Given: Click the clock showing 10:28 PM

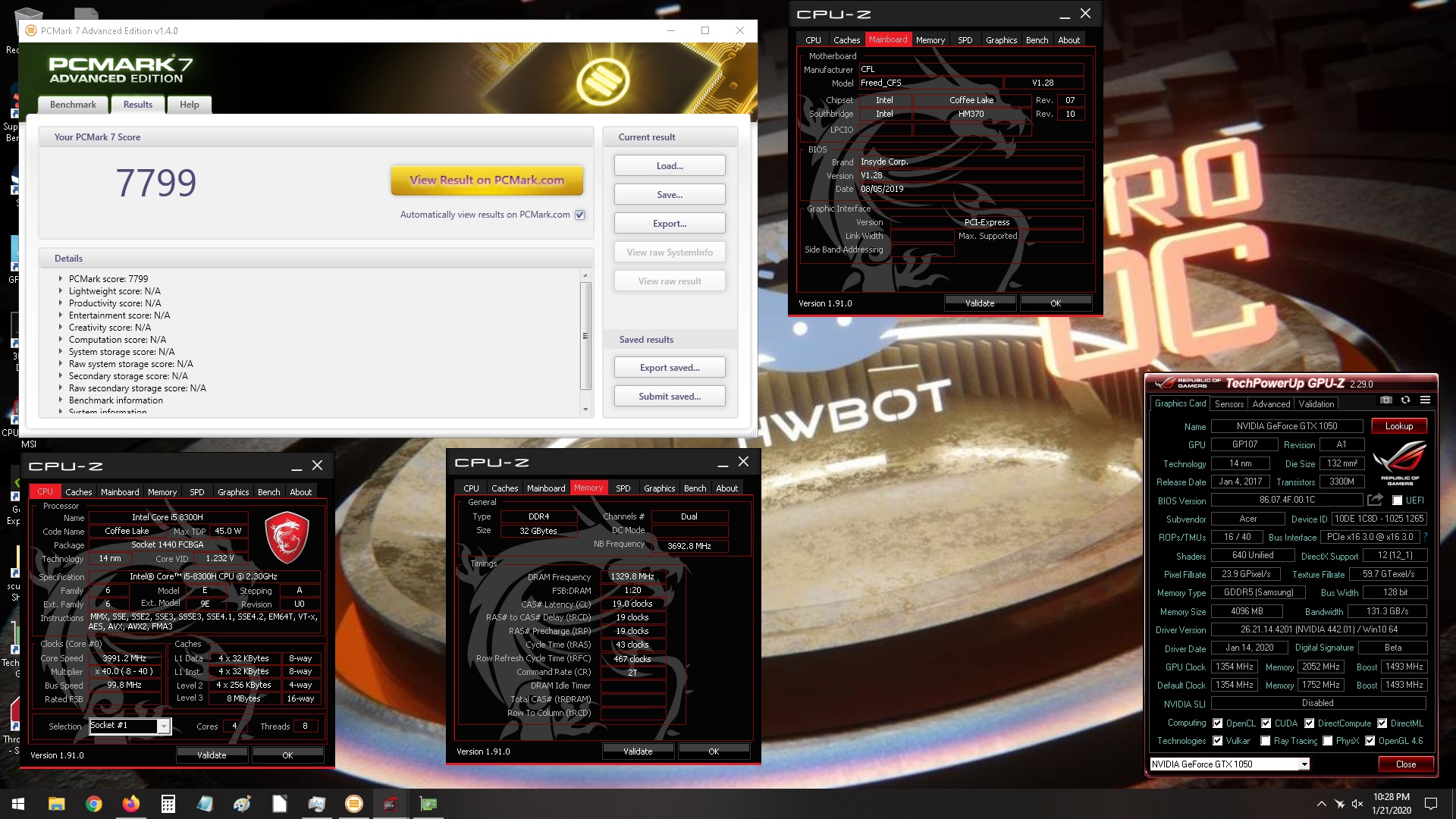Looking at the screenshot, I should point(1391,797).
